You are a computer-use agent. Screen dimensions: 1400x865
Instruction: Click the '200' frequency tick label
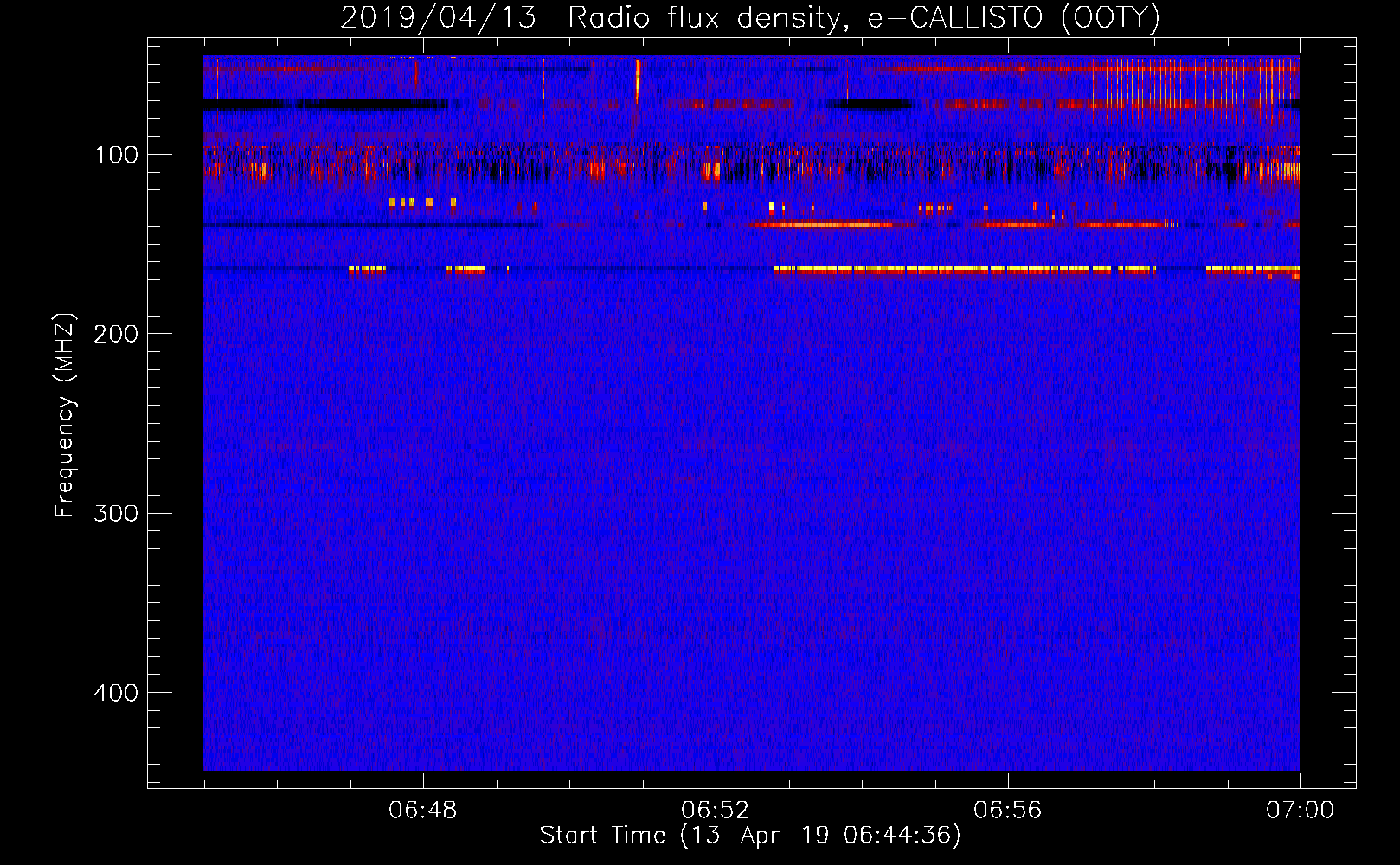116,334
